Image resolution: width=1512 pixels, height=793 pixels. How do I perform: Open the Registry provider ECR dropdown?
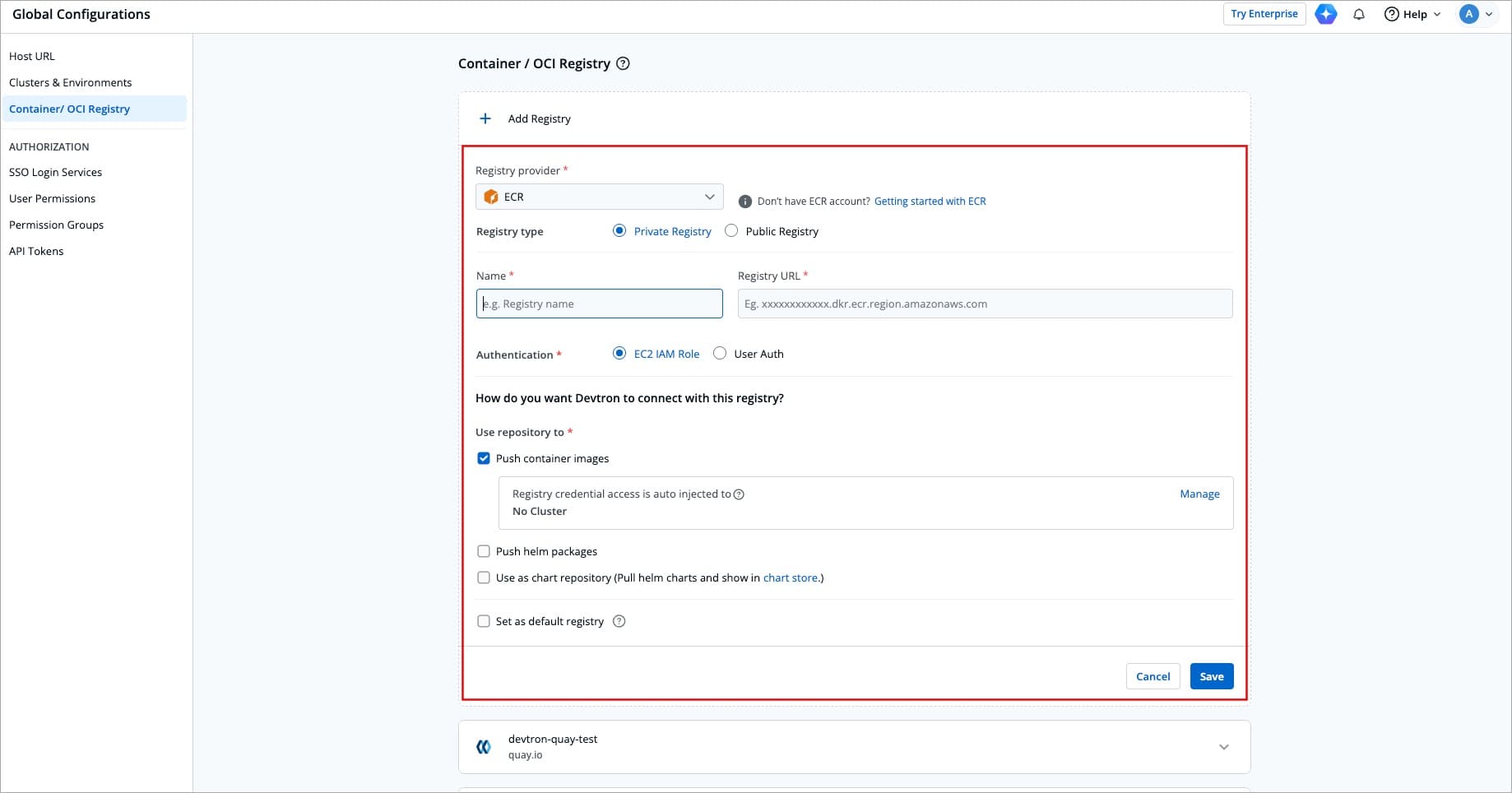[599, 197]
